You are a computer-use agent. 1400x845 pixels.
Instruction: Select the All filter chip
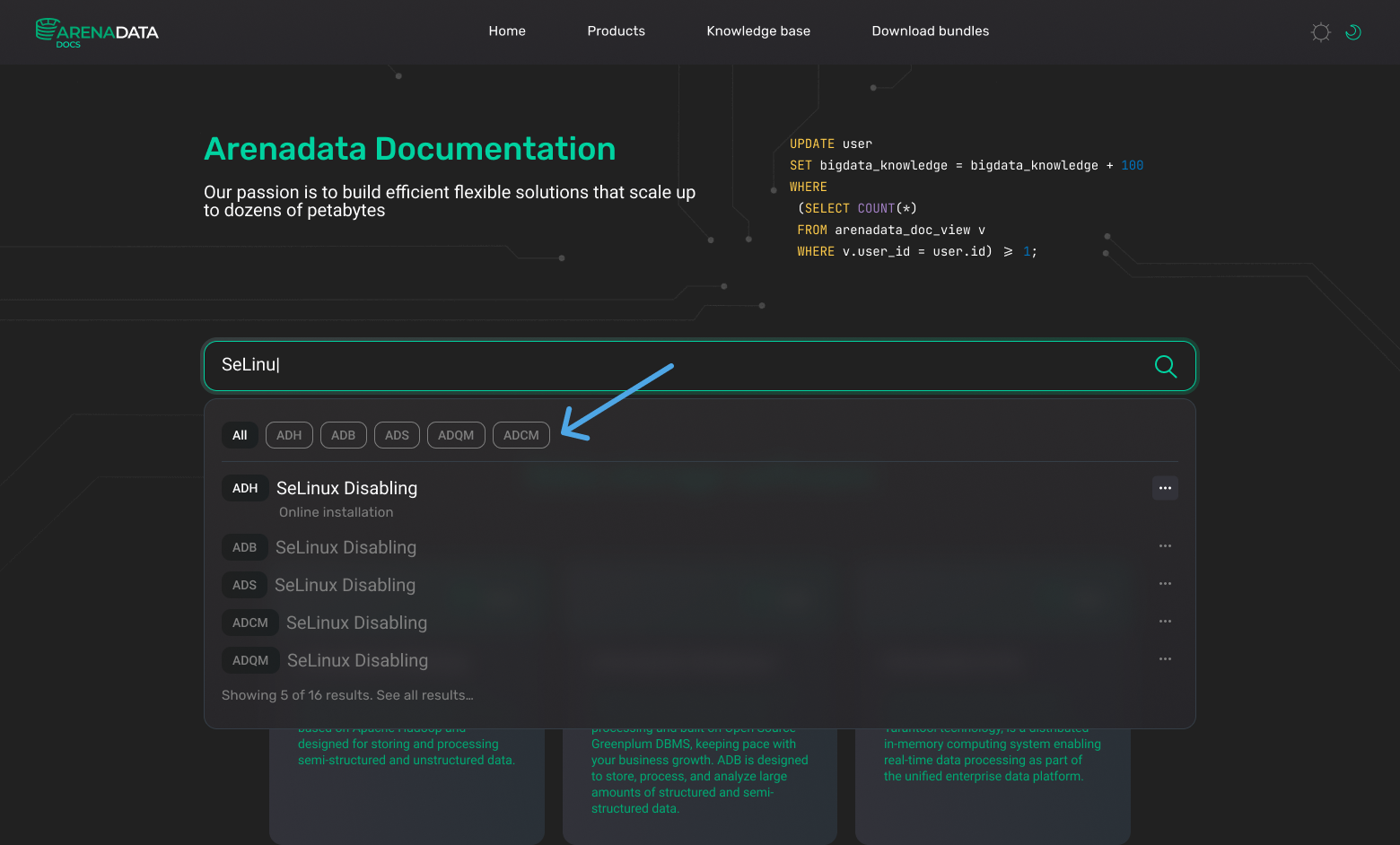tap(240, 435)
